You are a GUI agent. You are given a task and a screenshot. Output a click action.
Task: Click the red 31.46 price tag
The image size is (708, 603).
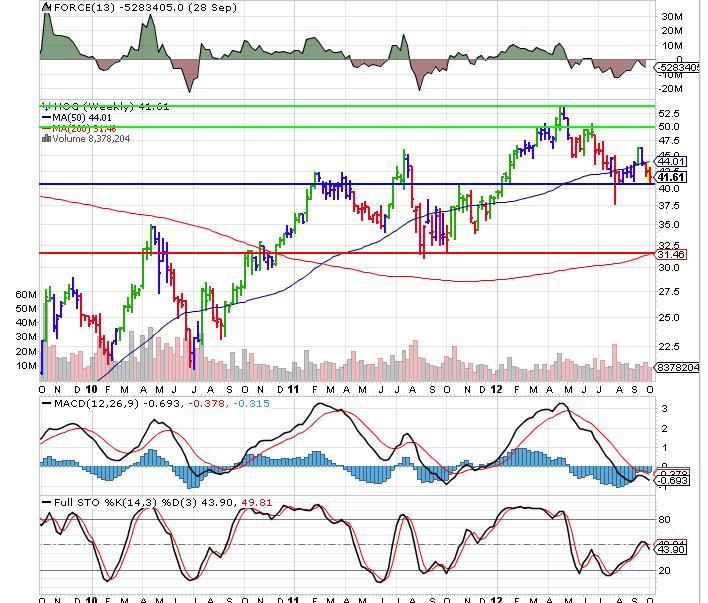click(x=671, y=255)
